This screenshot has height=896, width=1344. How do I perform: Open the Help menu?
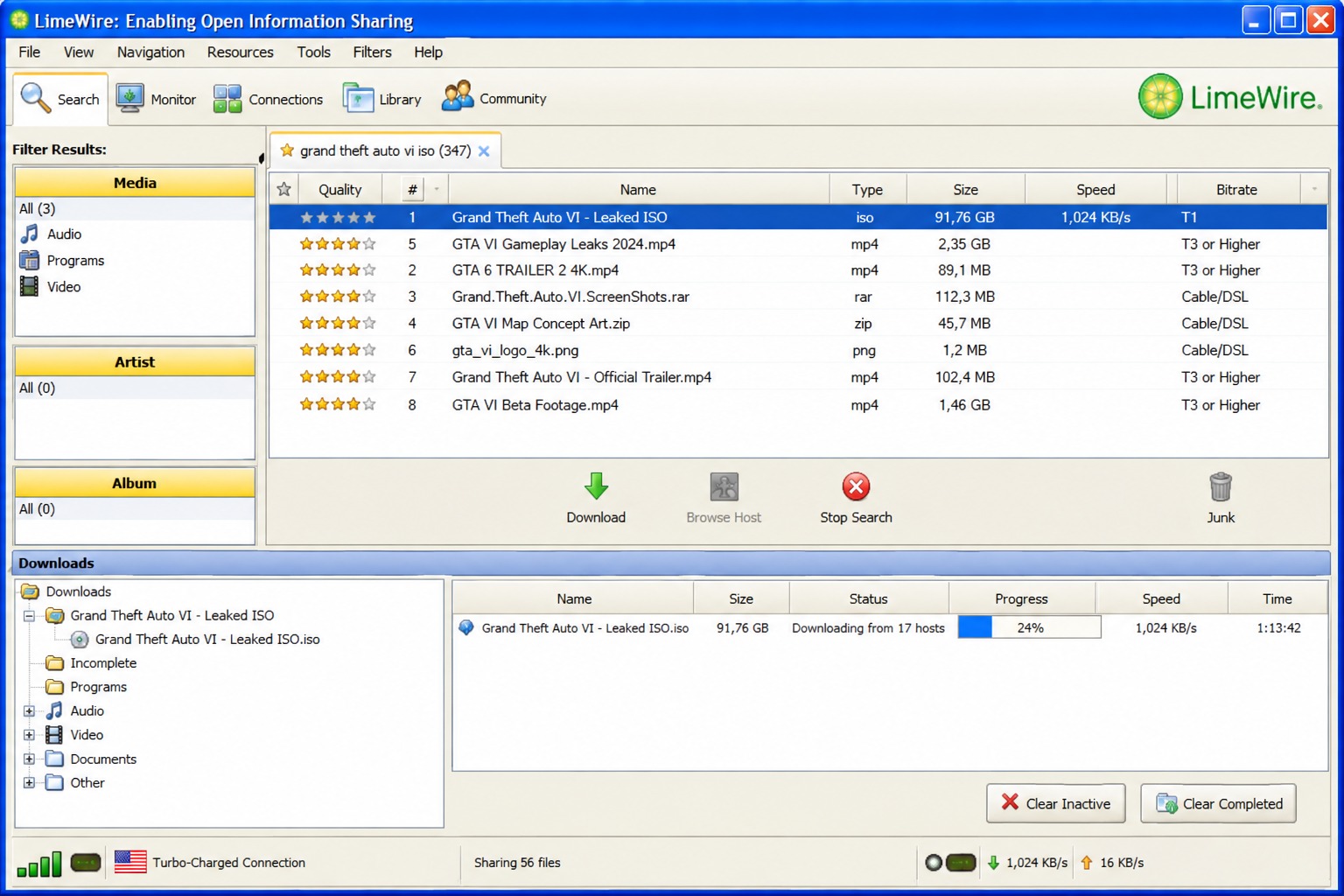pos(428,52)
